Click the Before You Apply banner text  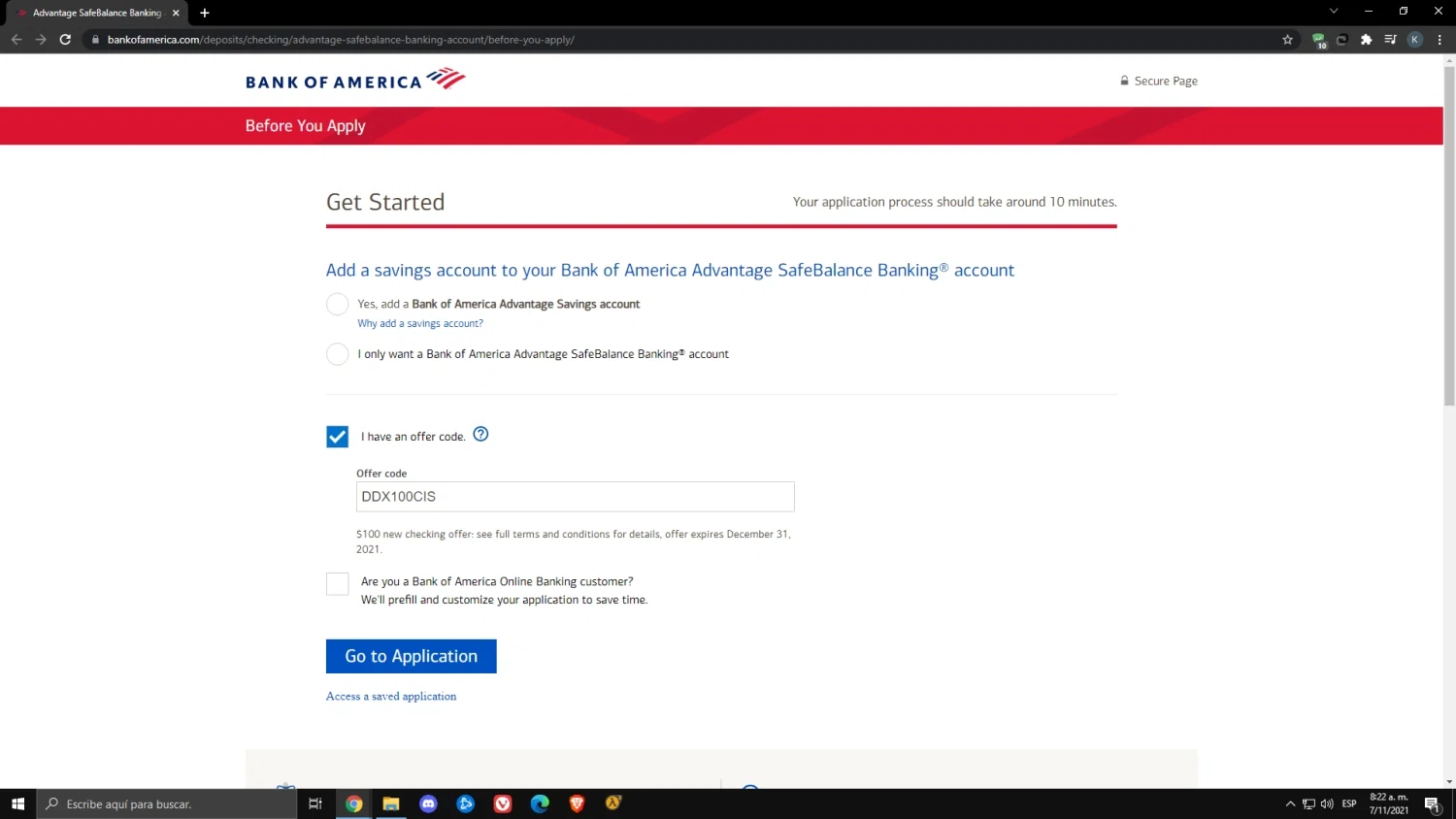[306, 126]
